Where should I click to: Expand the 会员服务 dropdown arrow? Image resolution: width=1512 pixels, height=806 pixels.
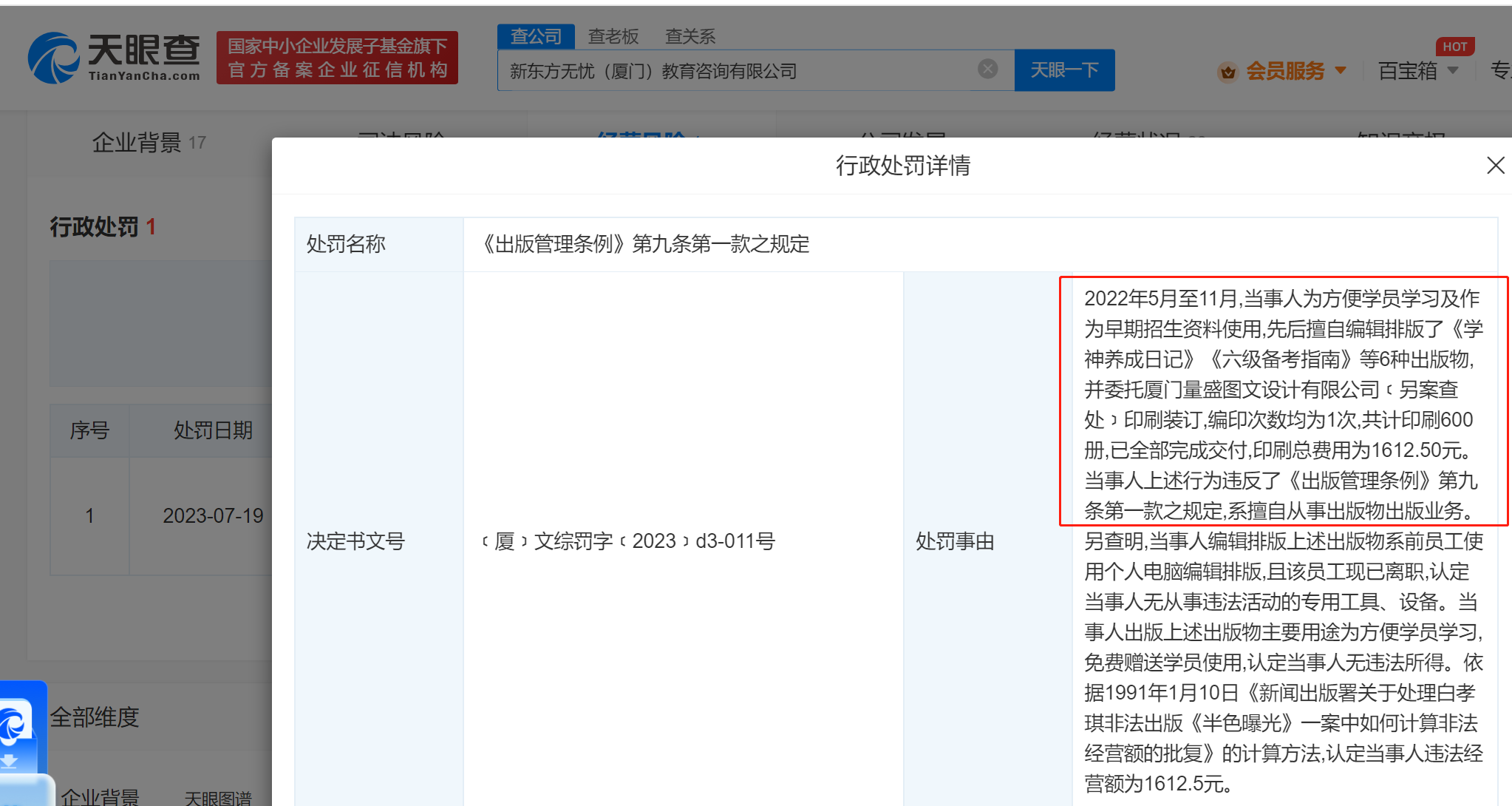[x=1341, y=71]
